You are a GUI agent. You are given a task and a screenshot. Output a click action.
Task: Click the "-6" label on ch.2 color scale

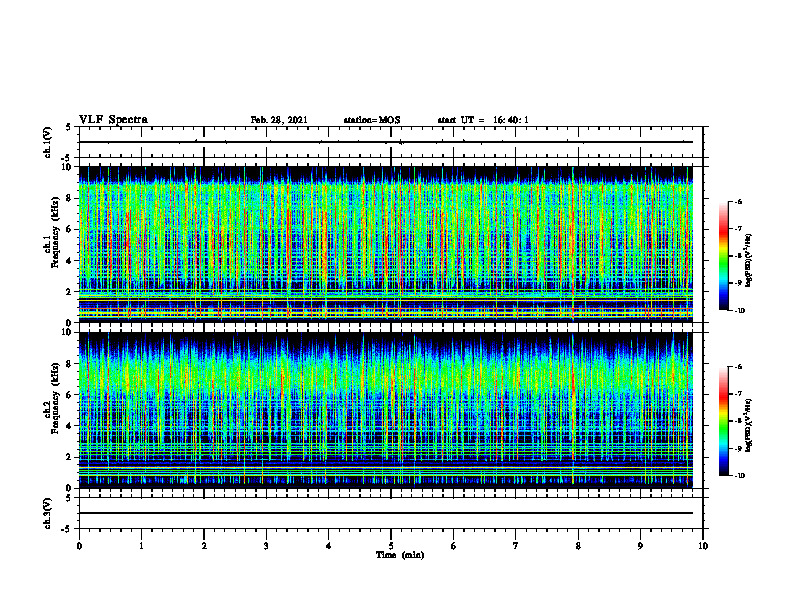point(738,367)
